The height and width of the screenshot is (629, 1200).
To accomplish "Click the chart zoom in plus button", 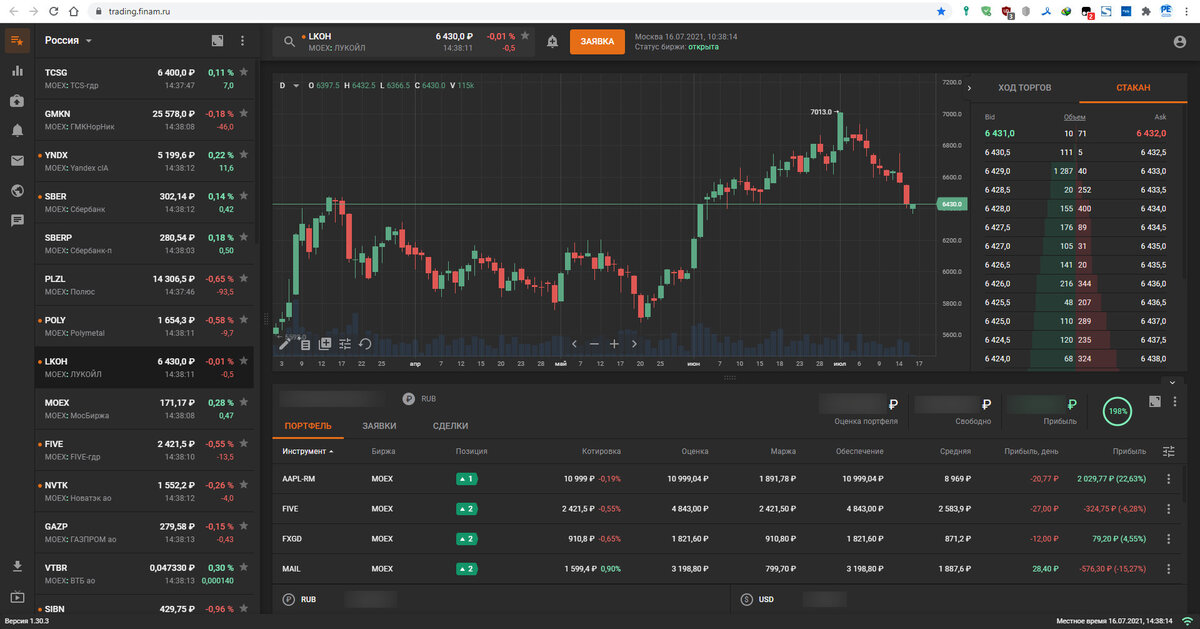I will point(614,343).
